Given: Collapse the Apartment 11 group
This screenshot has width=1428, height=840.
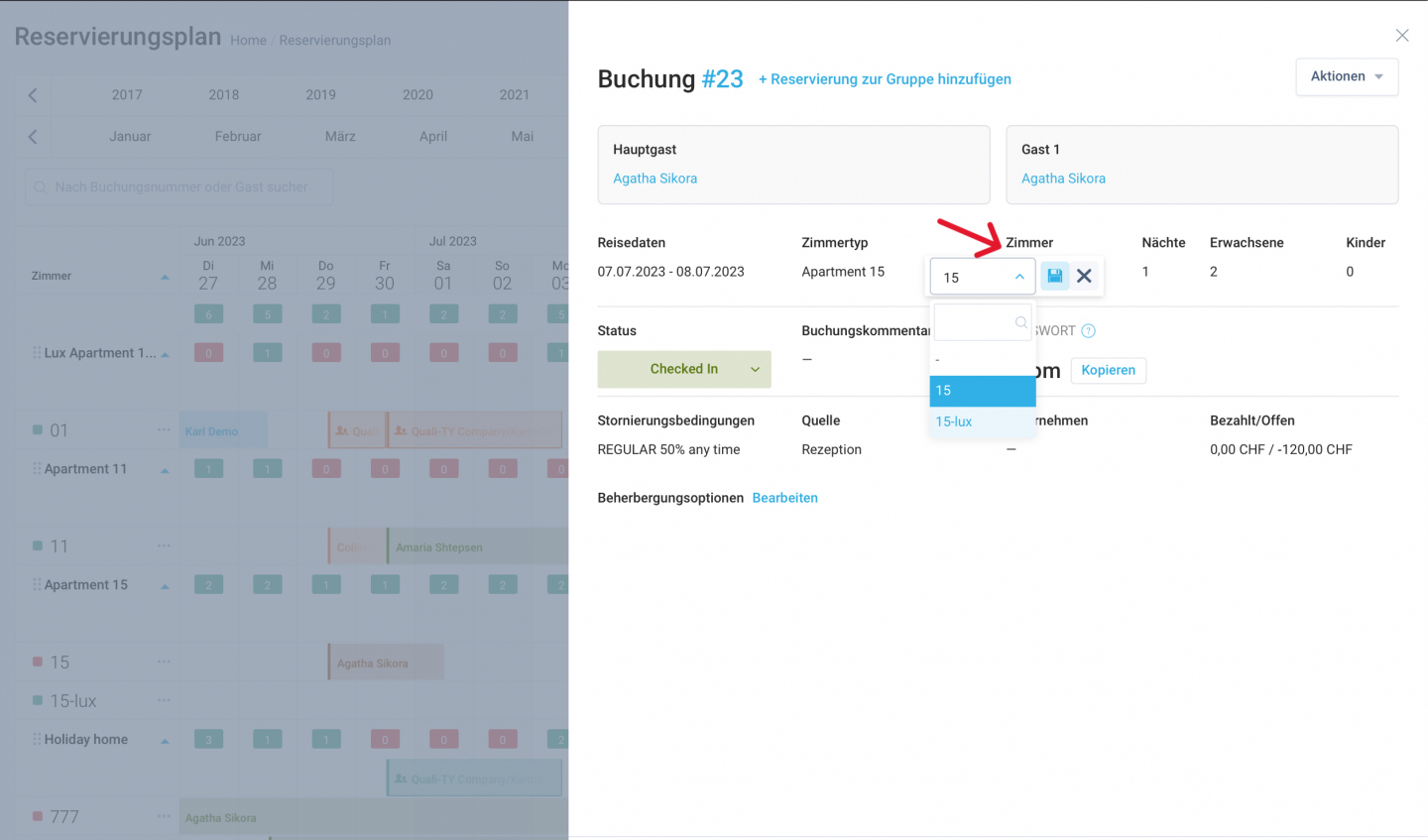Looking at the screenshot, I should point(165,470).
